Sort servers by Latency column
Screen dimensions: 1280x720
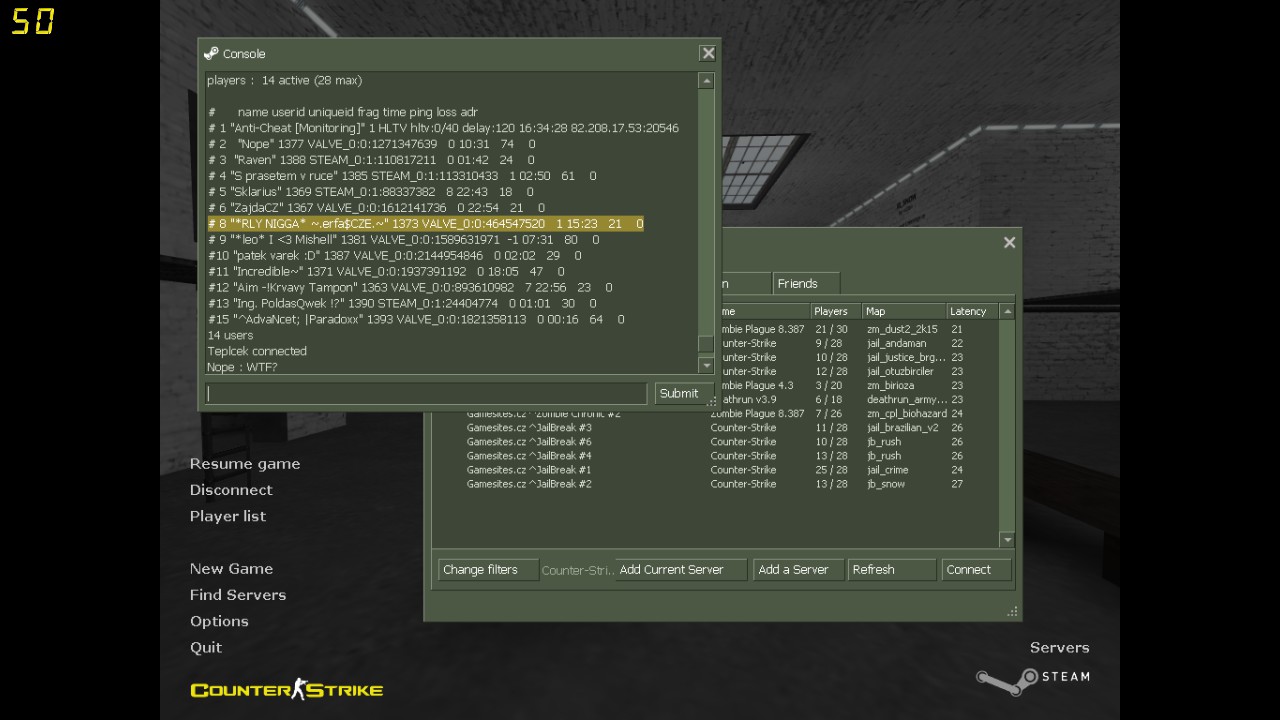972,311
